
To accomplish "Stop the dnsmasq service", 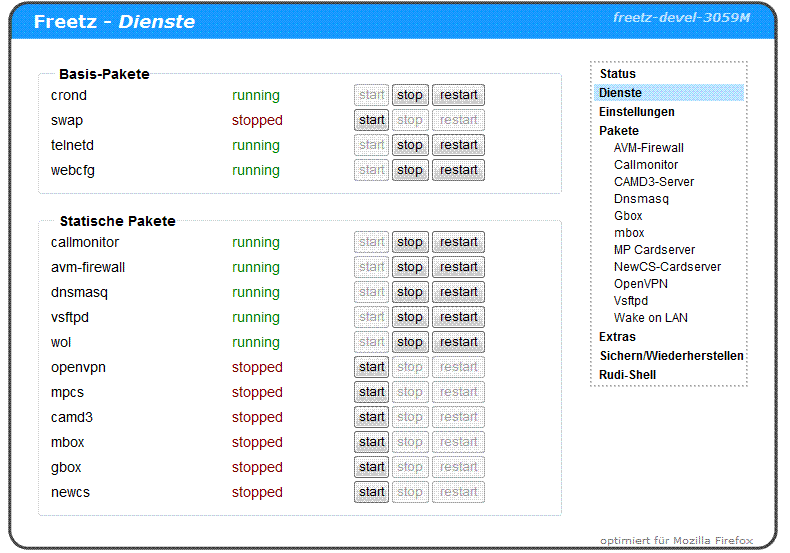I will tap(409, 293).
